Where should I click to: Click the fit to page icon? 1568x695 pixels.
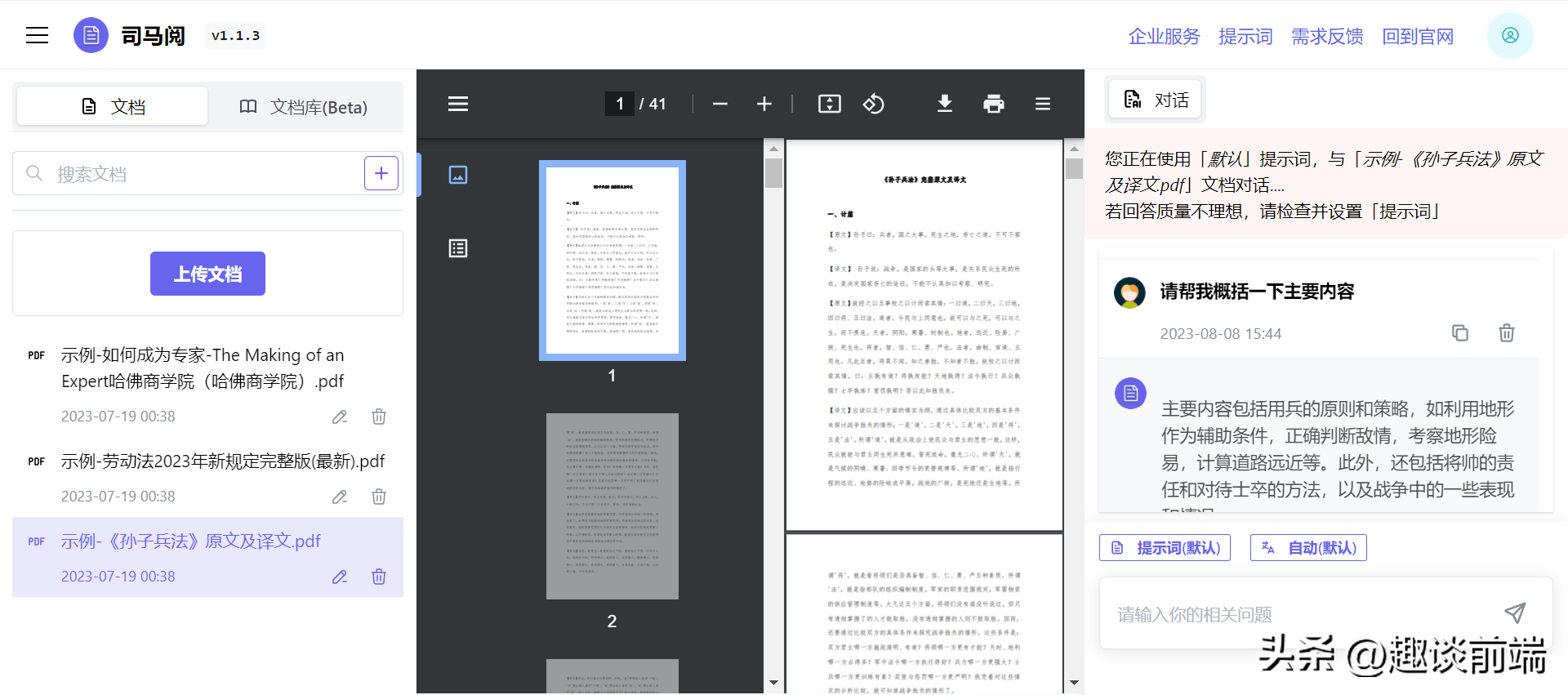[830, 104]
